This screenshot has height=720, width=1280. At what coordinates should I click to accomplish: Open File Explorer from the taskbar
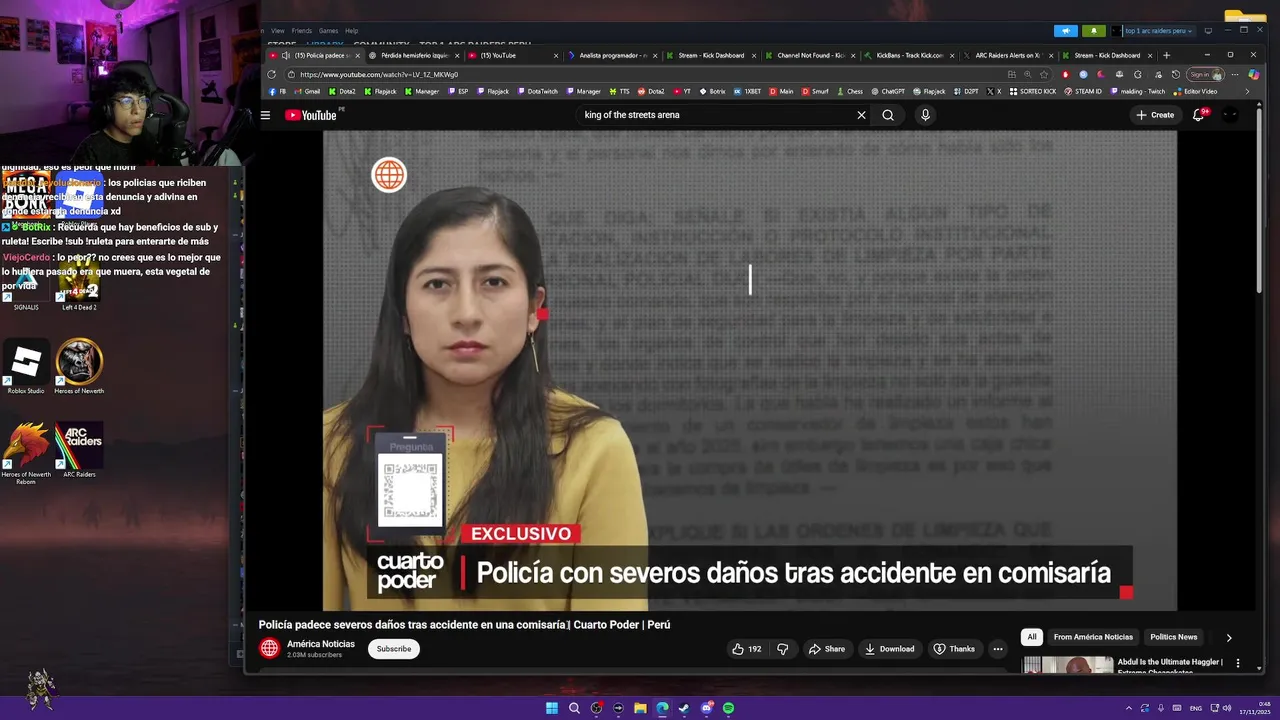click(x=640, y=708)
